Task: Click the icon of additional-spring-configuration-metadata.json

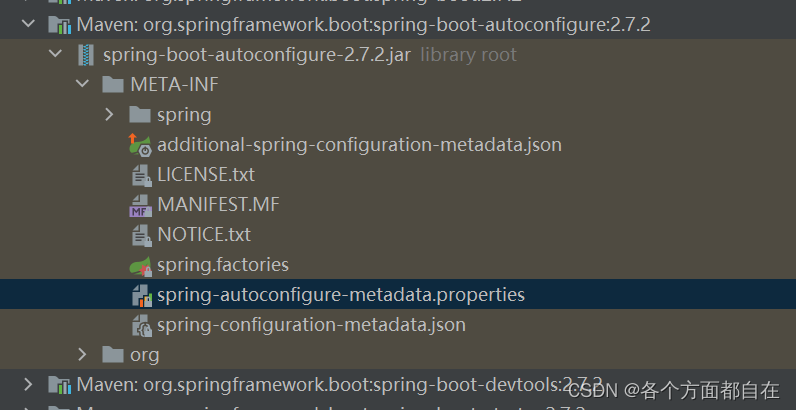Action: coord(140,145)
